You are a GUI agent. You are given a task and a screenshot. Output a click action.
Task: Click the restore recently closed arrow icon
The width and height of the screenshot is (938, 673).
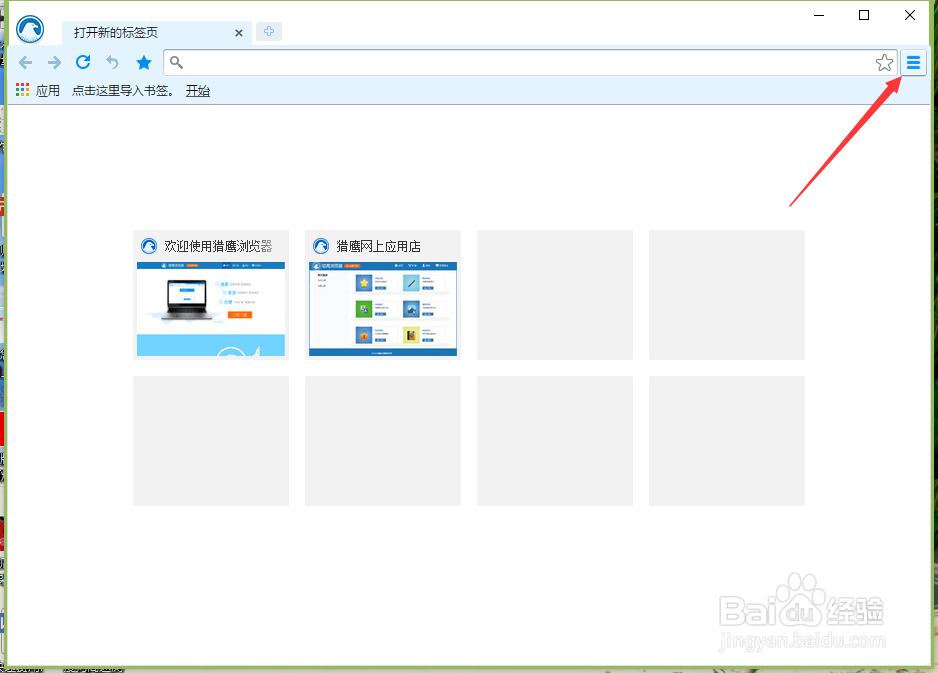tap(112, 62)
